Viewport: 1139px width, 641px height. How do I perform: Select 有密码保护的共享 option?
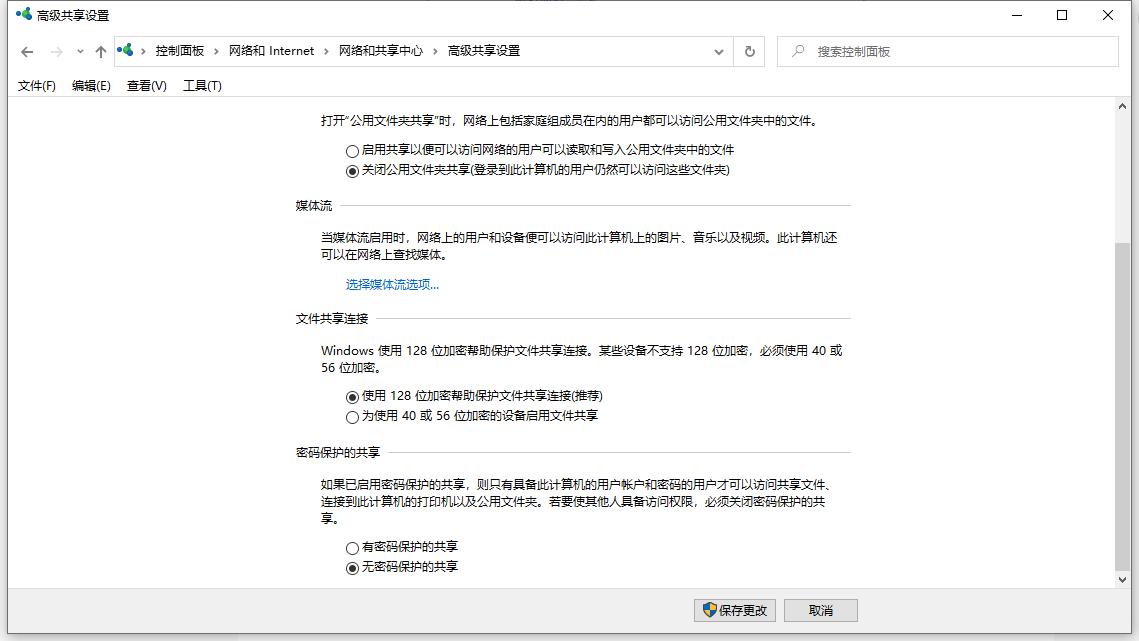point(352,547)
